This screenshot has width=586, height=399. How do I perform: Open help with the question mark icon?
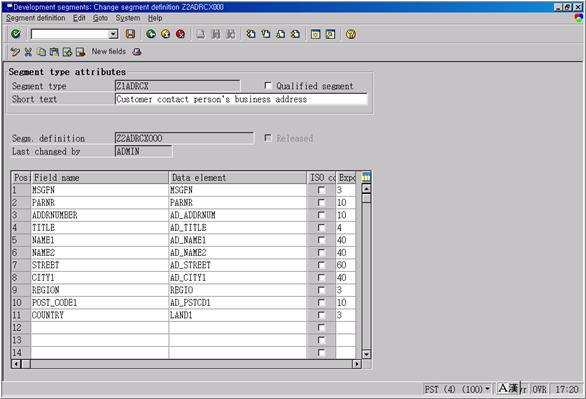coord(351,34)
